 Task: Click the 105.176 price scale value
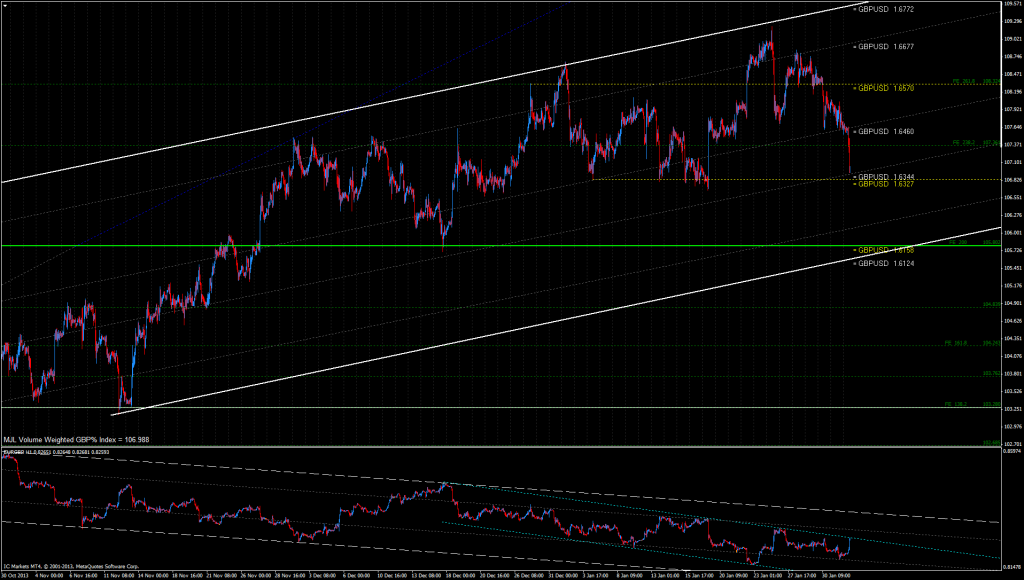point(1013,285)
